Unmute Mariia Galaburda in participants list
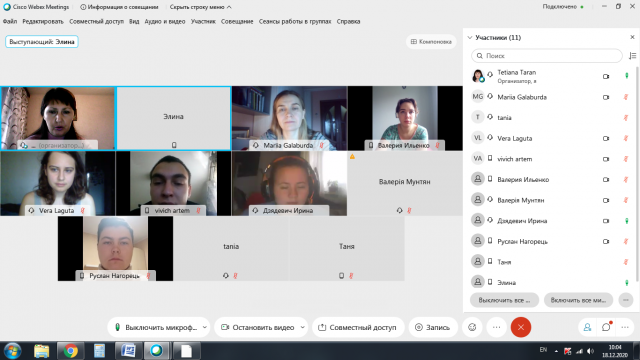 (x=626, y=97)
